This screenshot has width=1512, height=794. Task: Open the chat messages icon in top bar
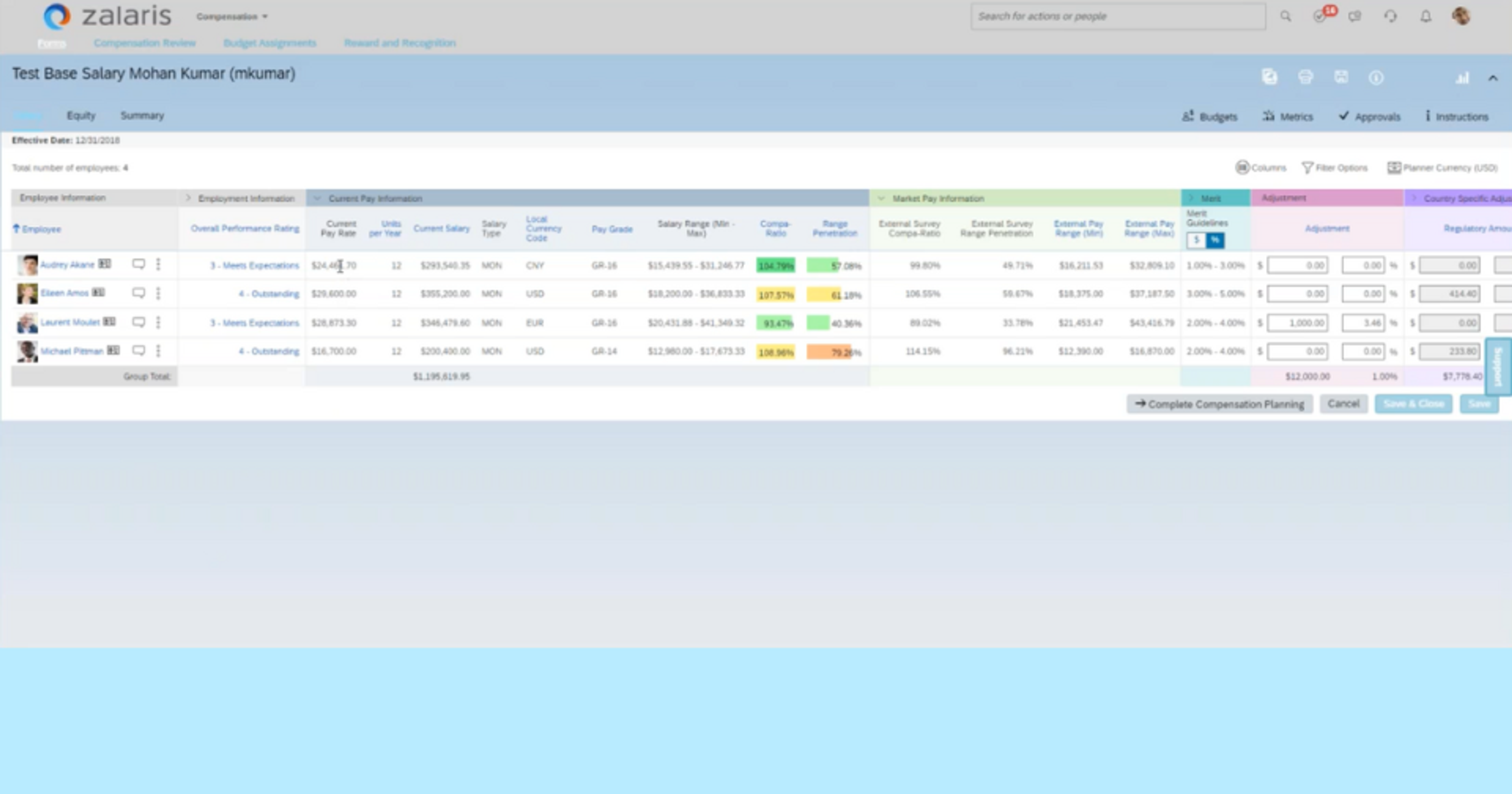click(x=1355, y=17)
